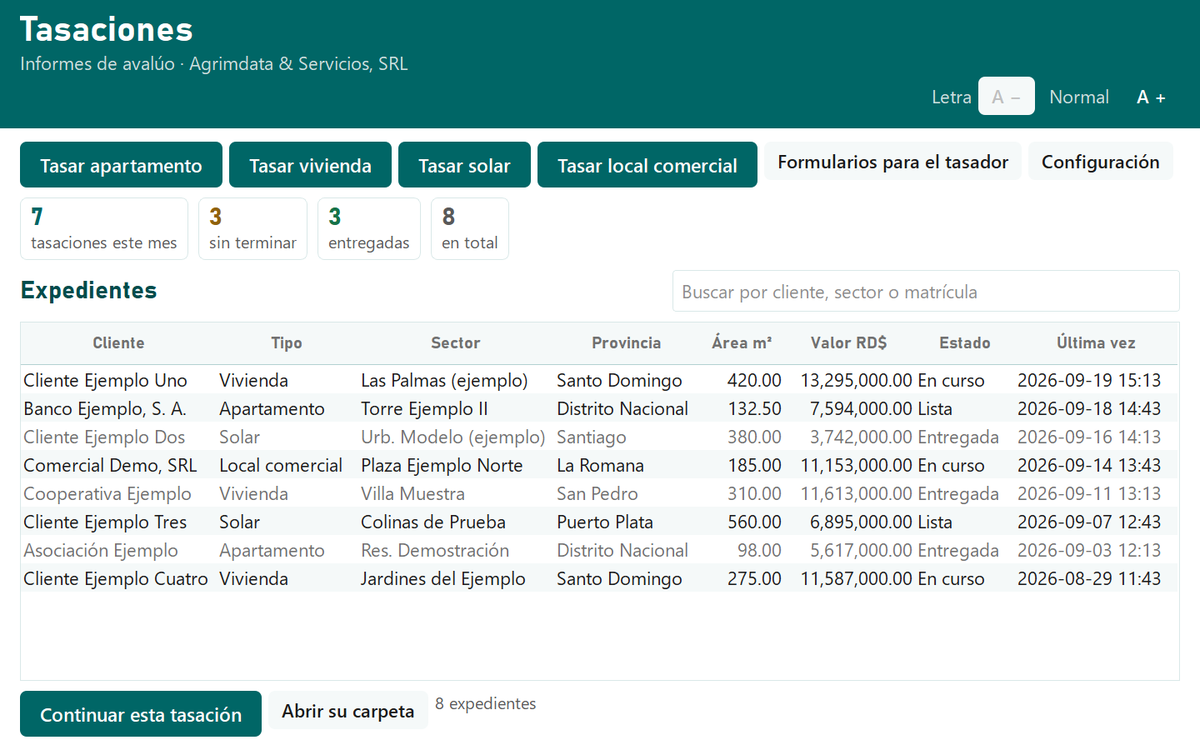
Task: Click area value 560.00
Action: point(756,522)
